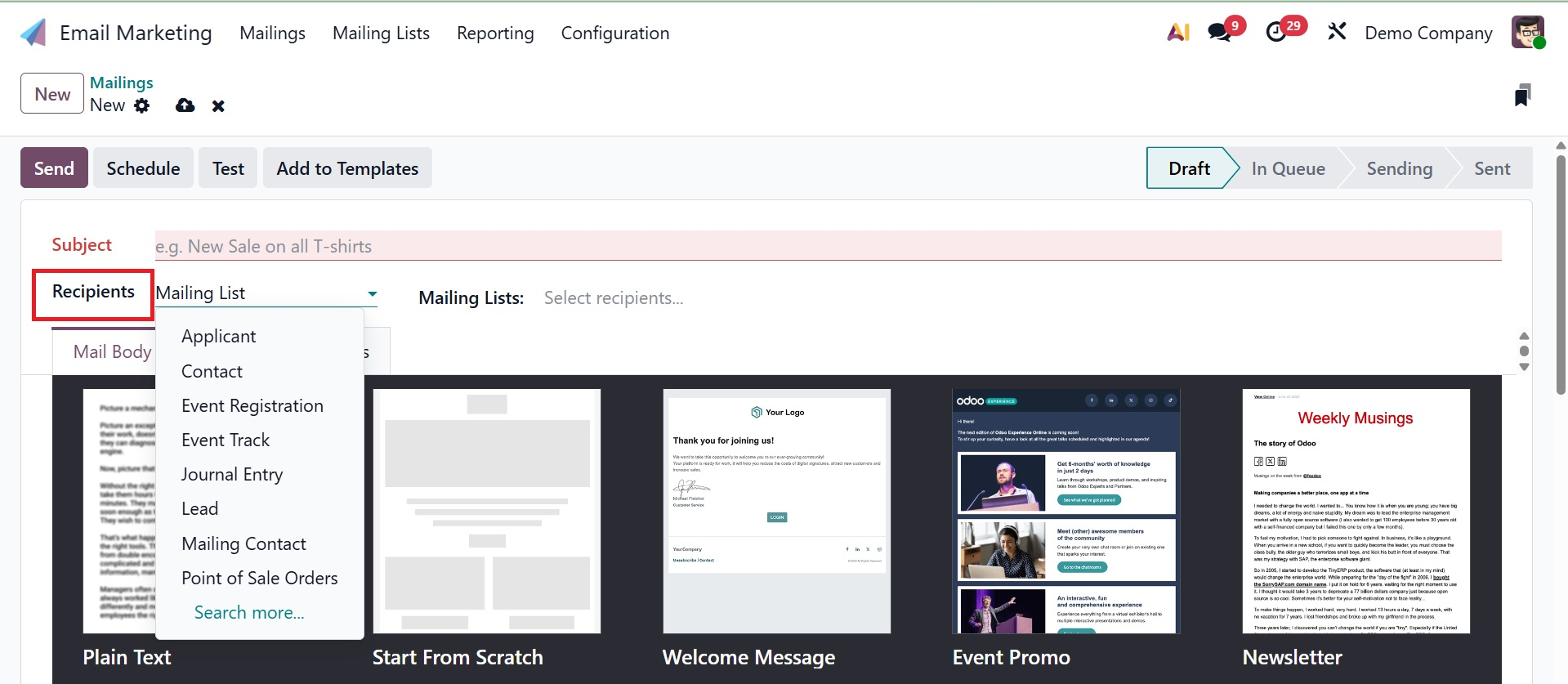Screen dimensions: 1568x684
Task: Click Search more... in the dropdown
Action: coord(249,613)
